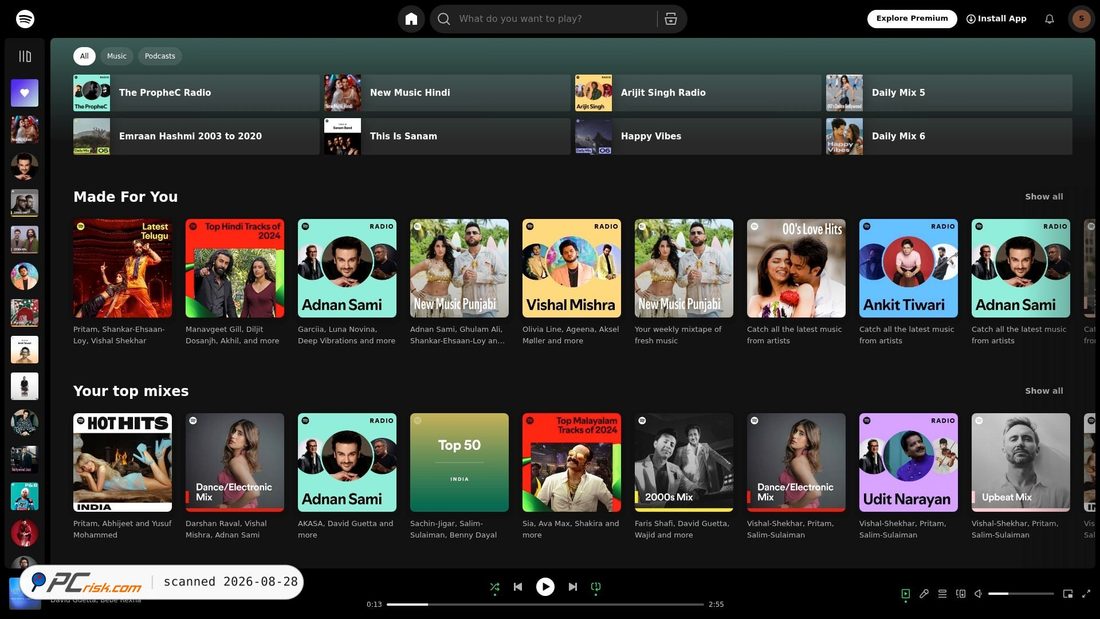Open Top Hindi Tracks of 2024 card
The image size is (1100, 619).
235,268
